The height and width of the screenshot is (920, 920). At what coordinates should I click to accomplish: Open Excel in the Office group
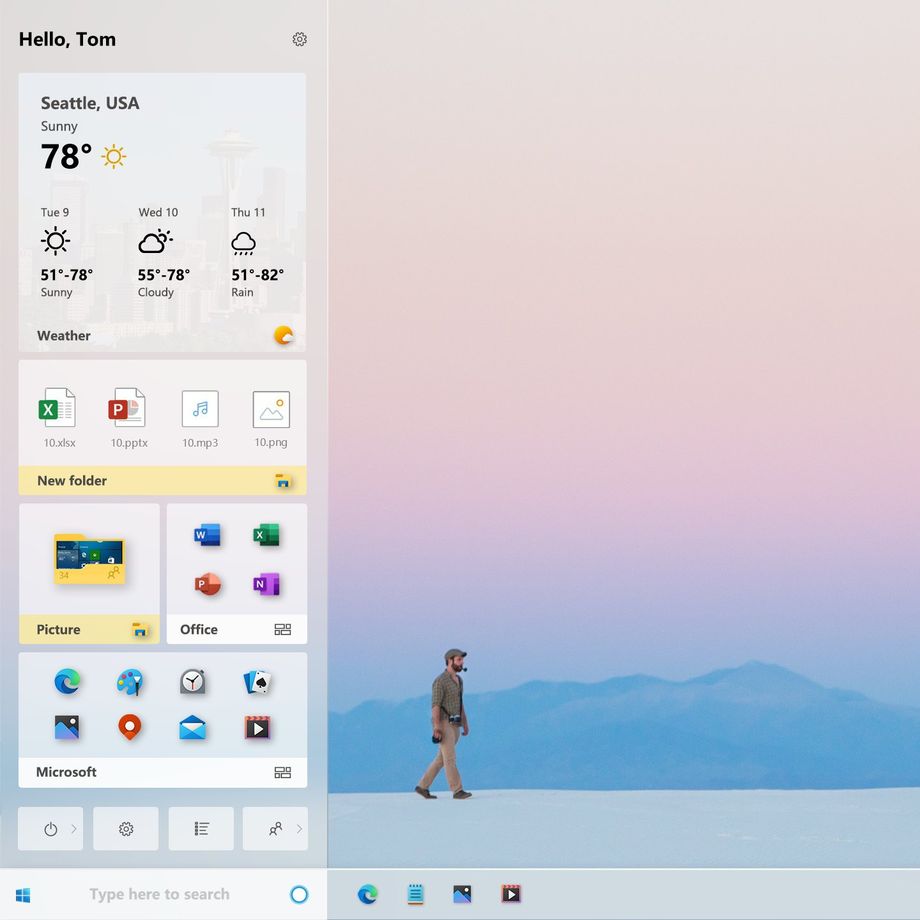tap(266, 535)
